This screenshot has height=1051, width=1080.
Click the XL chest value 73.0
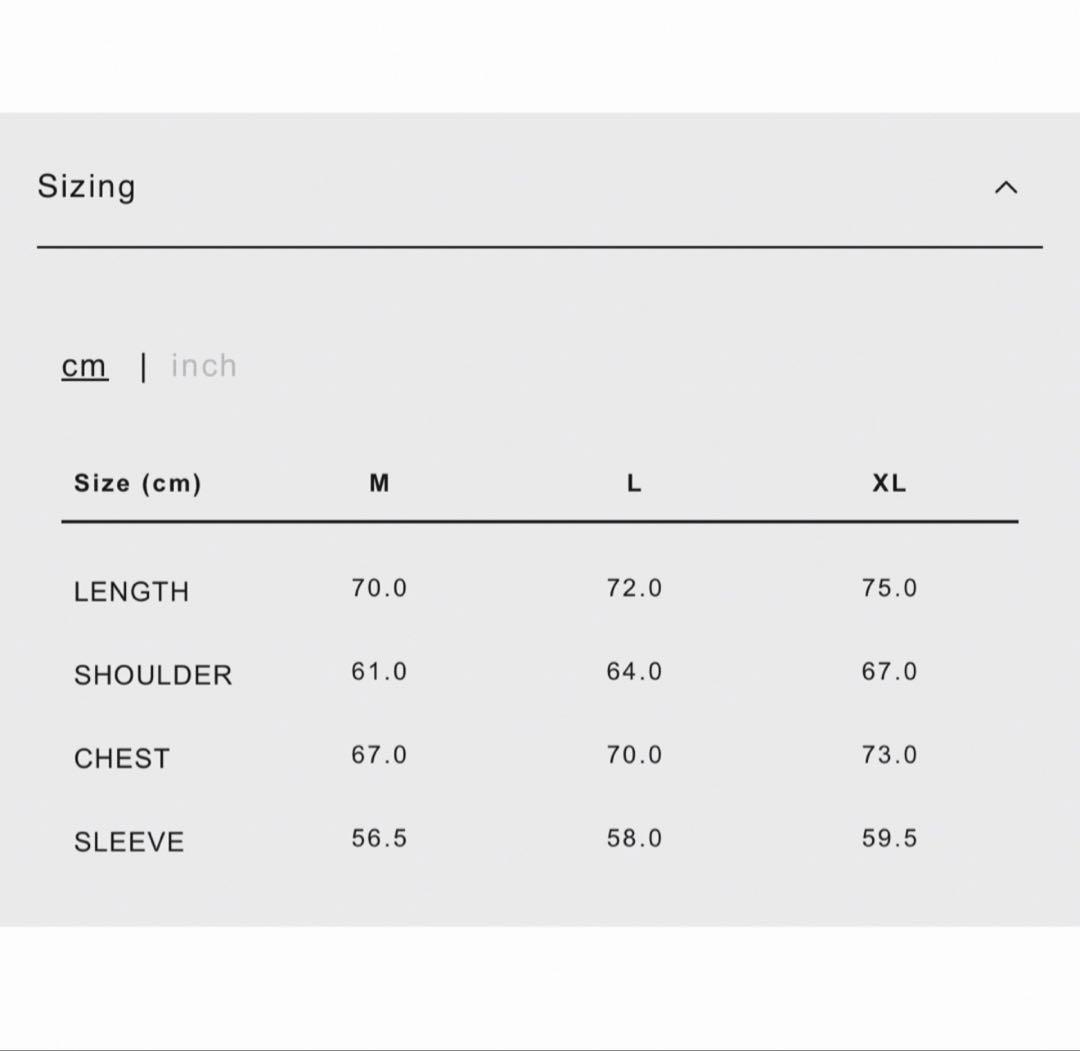point(889,755)
